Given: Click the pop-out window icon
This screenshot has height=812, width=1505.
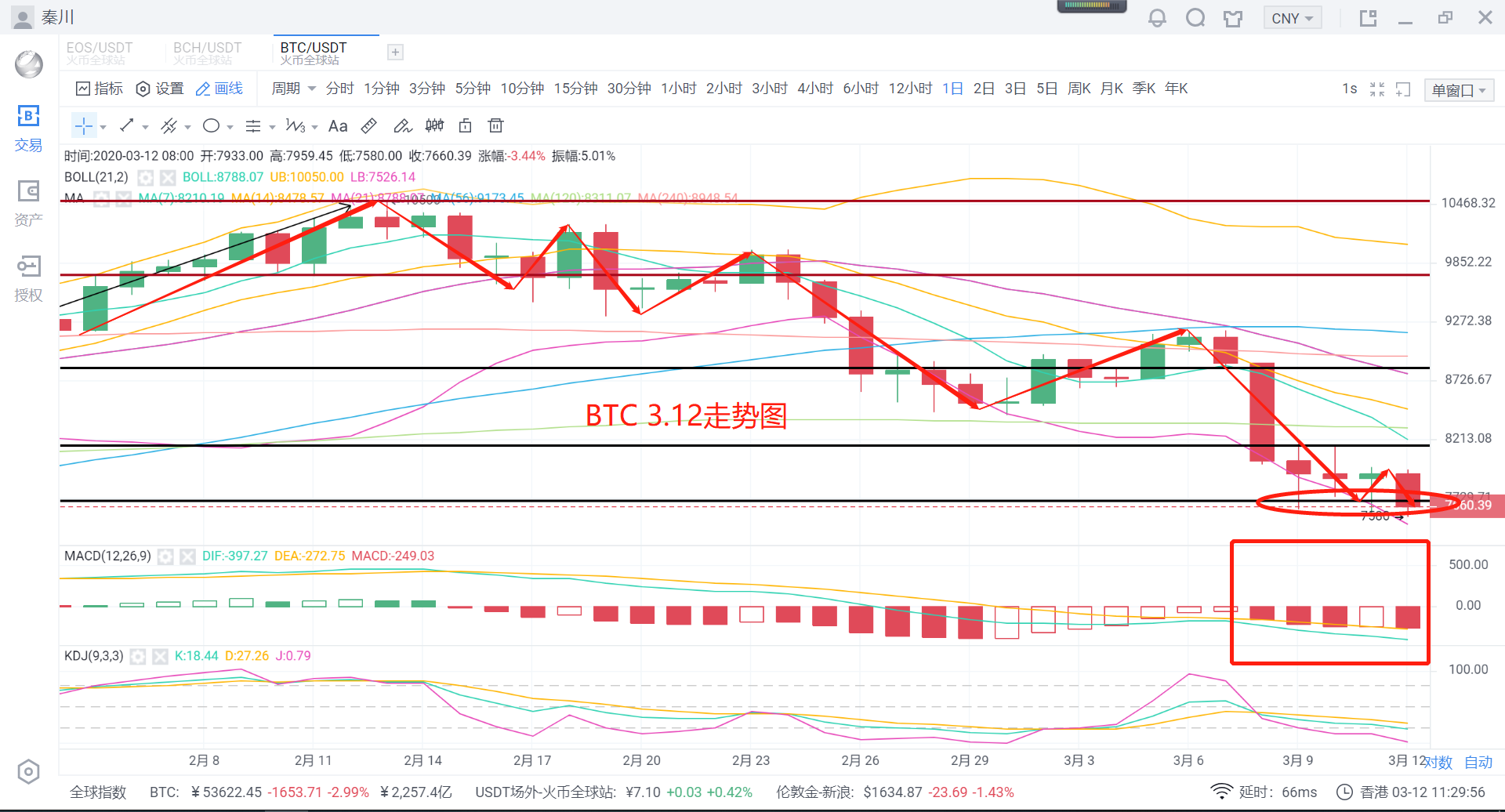Looking at the screenshot, I should coord(1368,18).
